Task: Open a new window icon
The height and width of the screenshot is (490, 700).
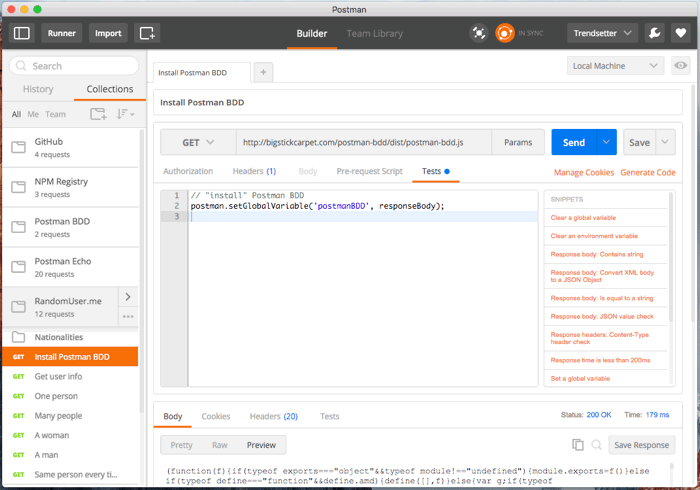Action: (x=147, y=33)
